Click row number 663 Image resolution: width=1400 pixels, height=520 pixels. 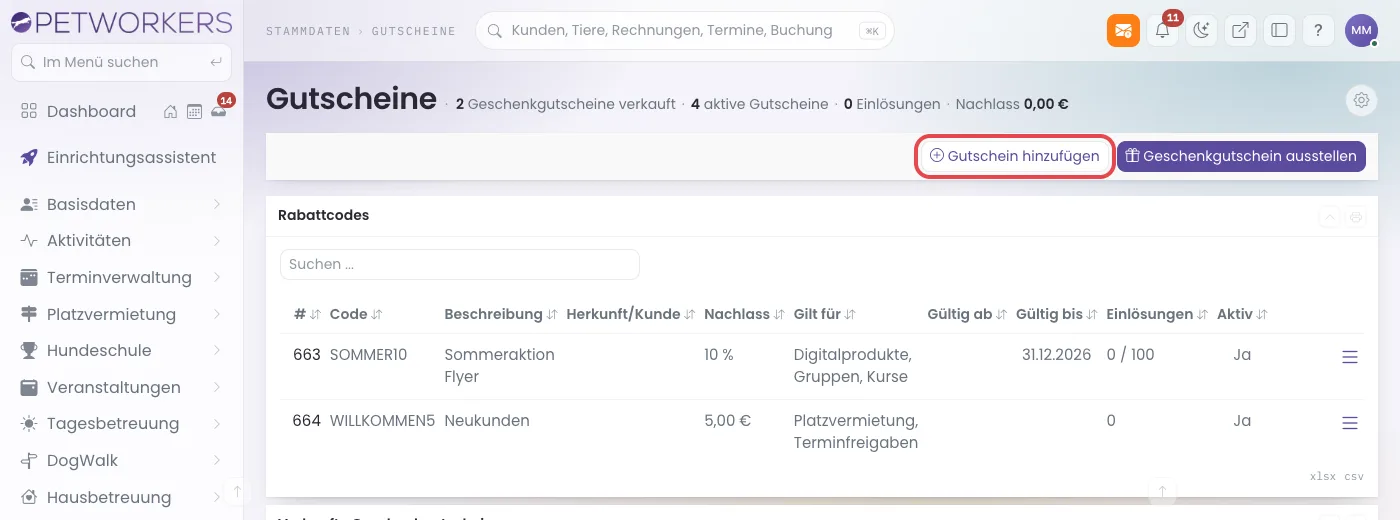[307, 355]
